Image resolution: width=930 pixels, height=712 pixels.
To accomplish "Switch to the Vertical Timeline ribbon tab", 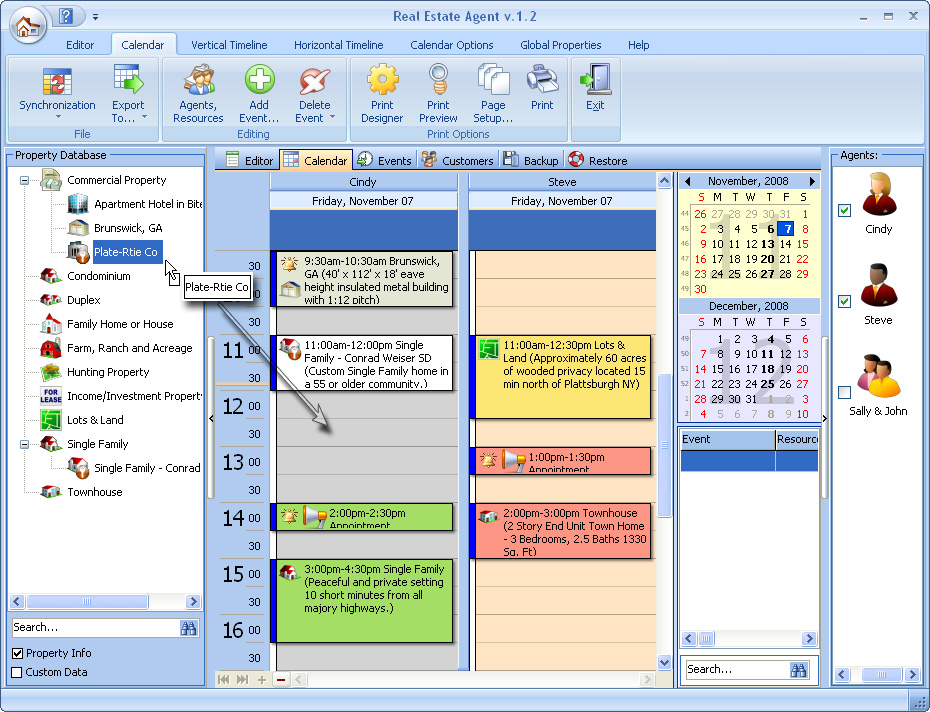I will (x=229, y=45).
